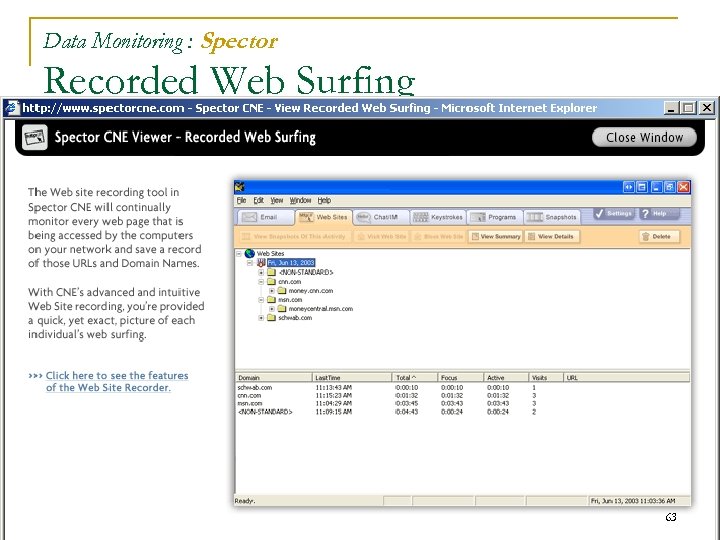Screen dimensions: 720x540
Task: Click the Snapshots filmstrip icon
Action: point(534,217)
